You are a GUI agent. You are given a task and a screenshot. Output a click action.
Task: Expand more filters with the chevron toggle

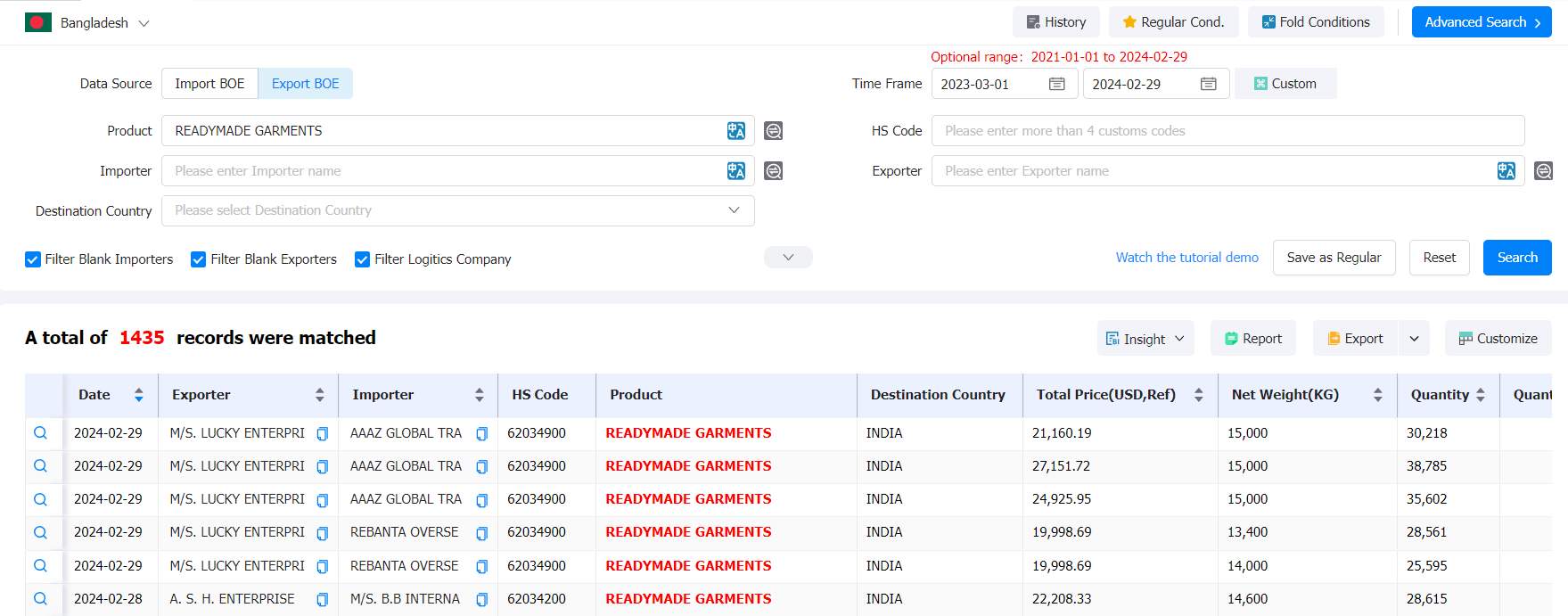click(x=788, y=258)
